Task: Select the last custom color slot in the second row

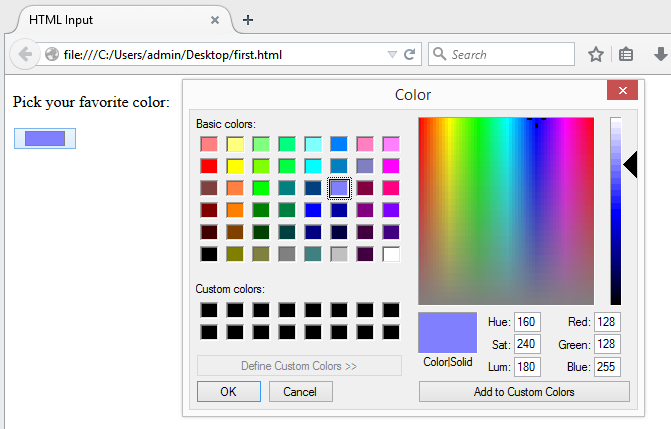Action: pyautogui.click(x=391, y=332)
